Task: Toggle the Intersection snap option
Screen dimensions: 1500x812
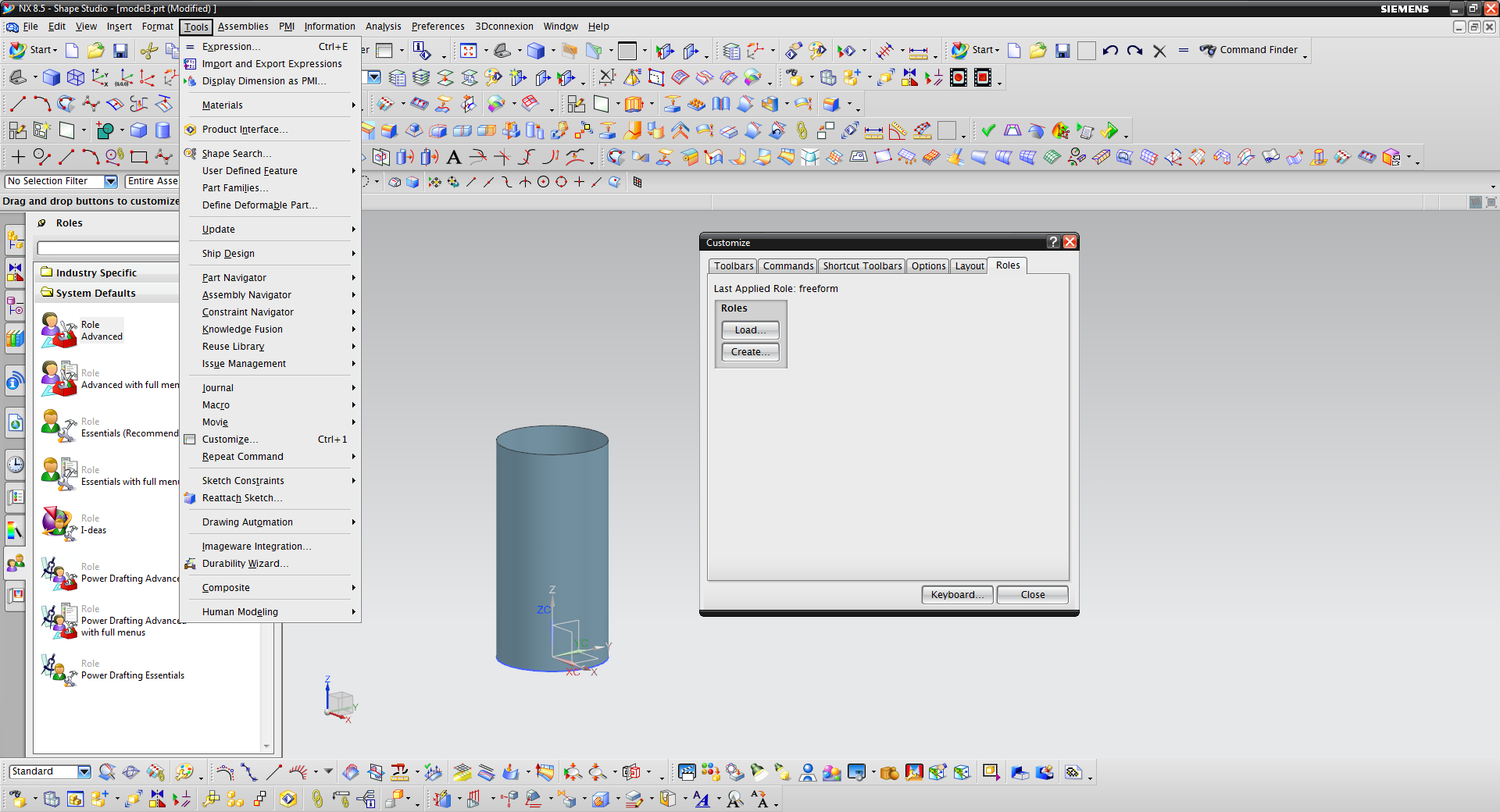Action: coord(525,182)
